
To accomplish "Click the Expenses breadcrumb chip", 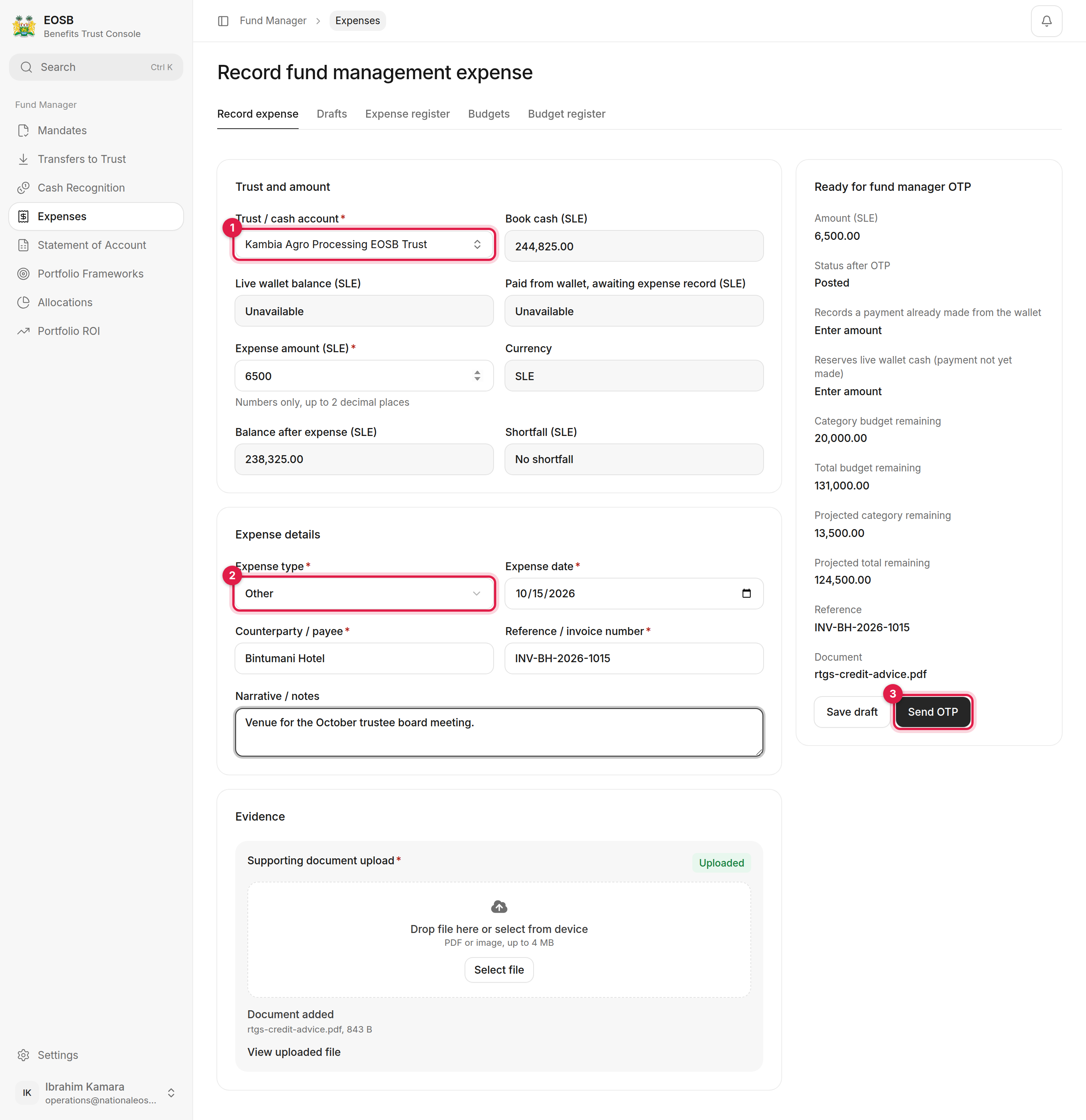I will pos(357,21).
